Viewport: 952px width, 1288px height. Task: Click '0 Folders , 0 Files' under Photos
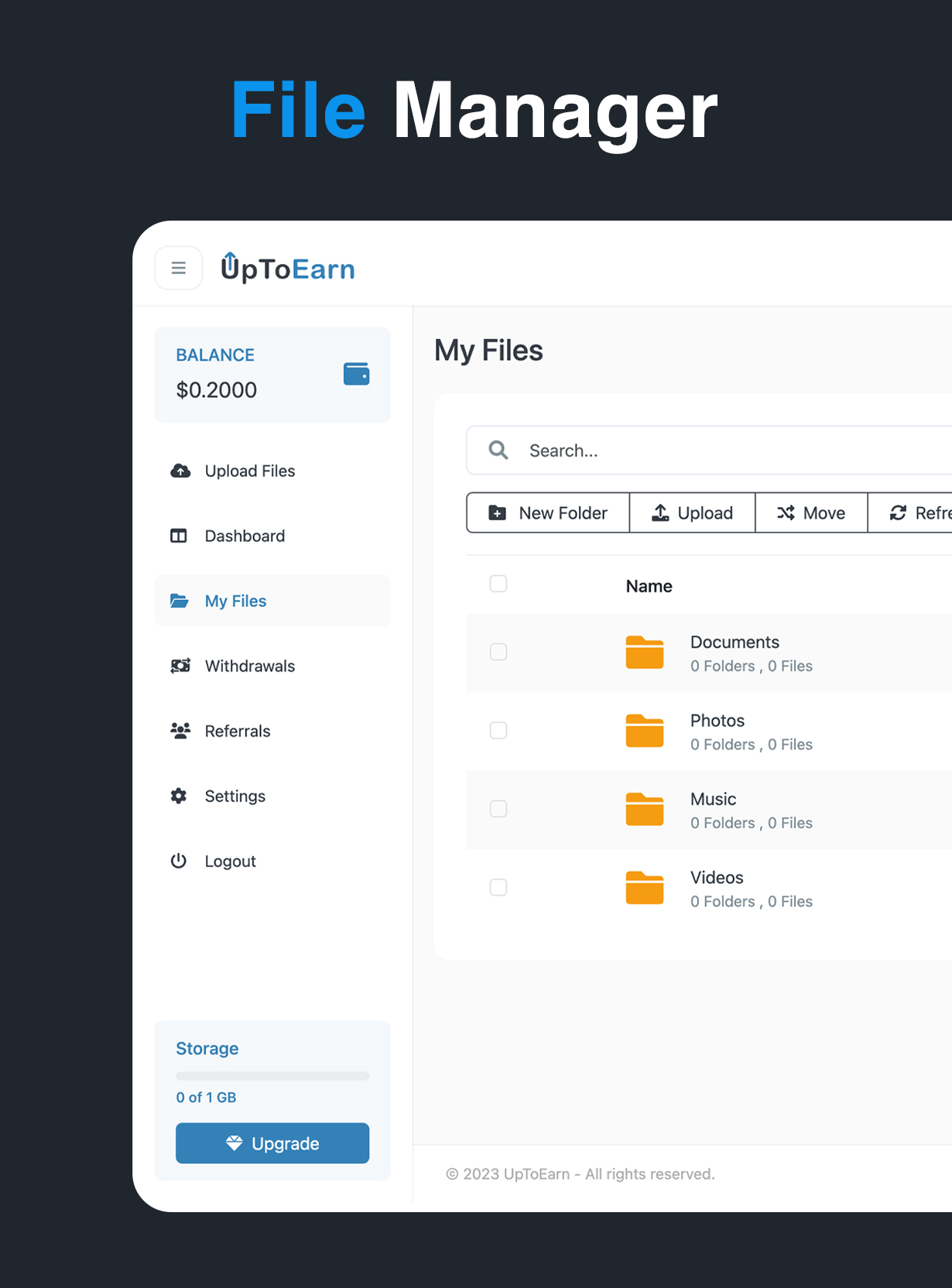[x=752, y=744]
